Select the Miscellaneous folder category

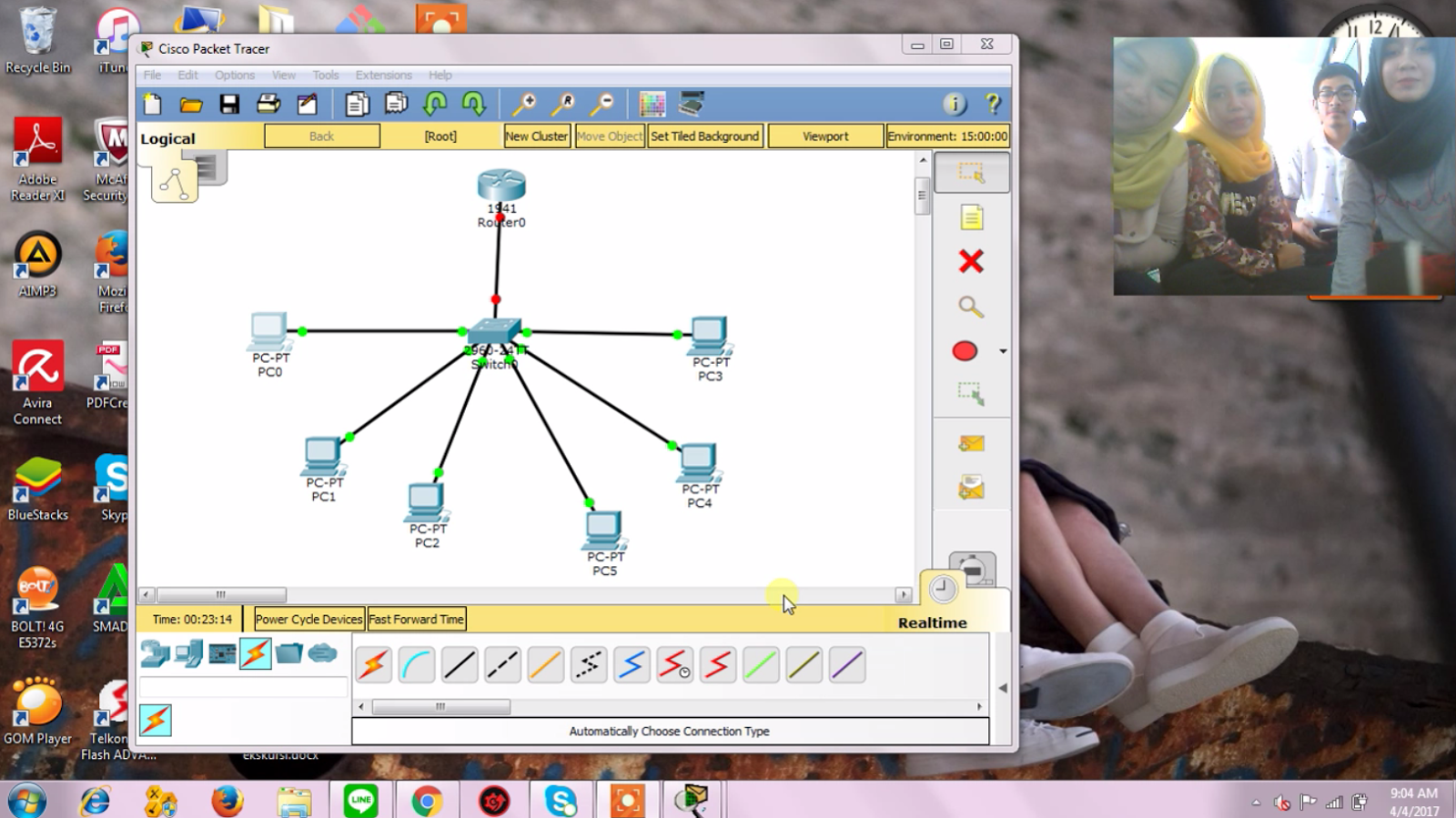tap(289, 654)
